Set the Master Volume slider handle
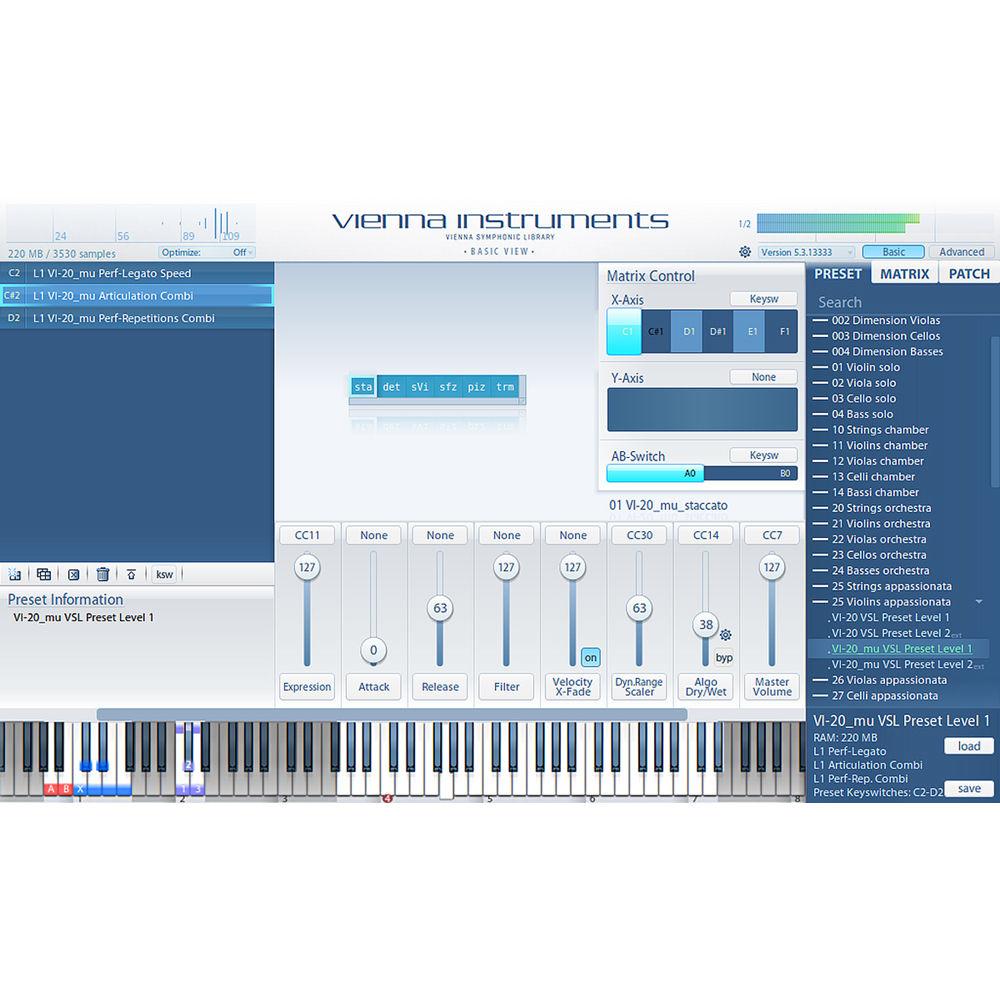This screenshot has height=1000, width=1000. 772,567
